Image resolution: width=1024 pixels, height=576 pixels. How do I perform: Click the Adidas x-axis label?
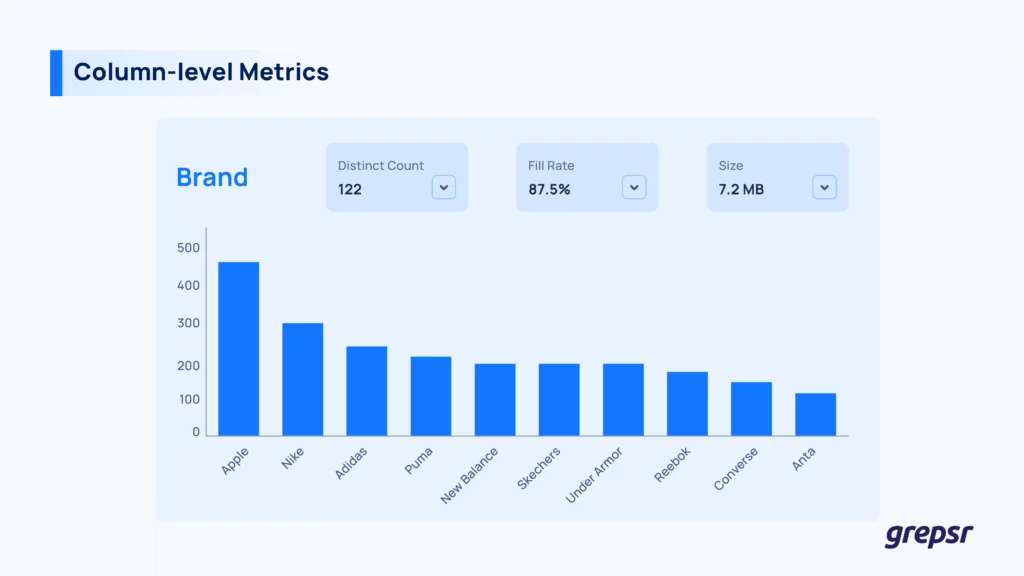351,463
